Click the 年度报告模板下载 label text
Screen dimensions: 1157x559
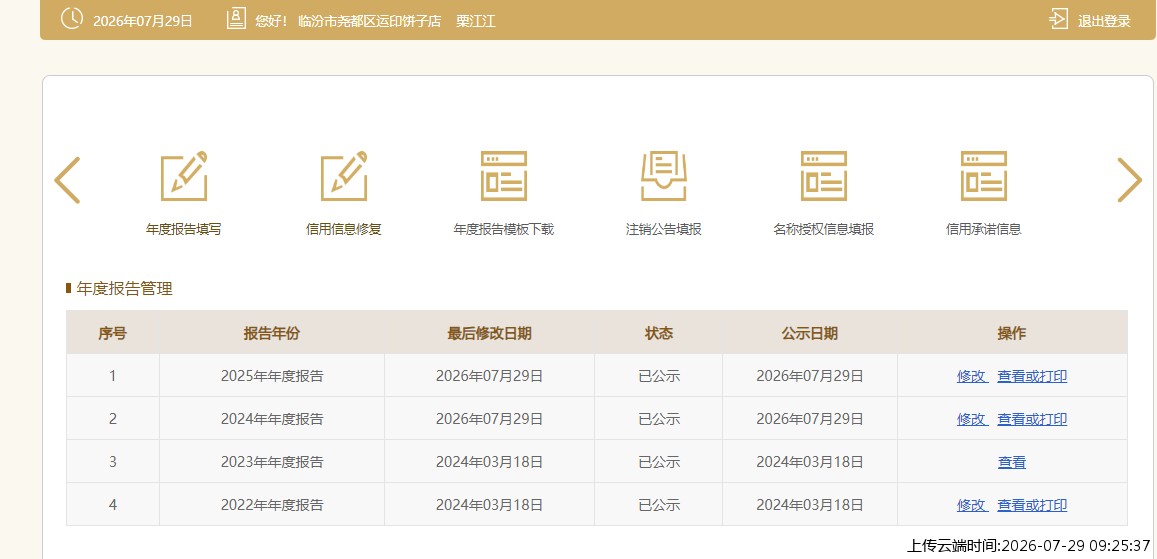(x=503, y=229)
